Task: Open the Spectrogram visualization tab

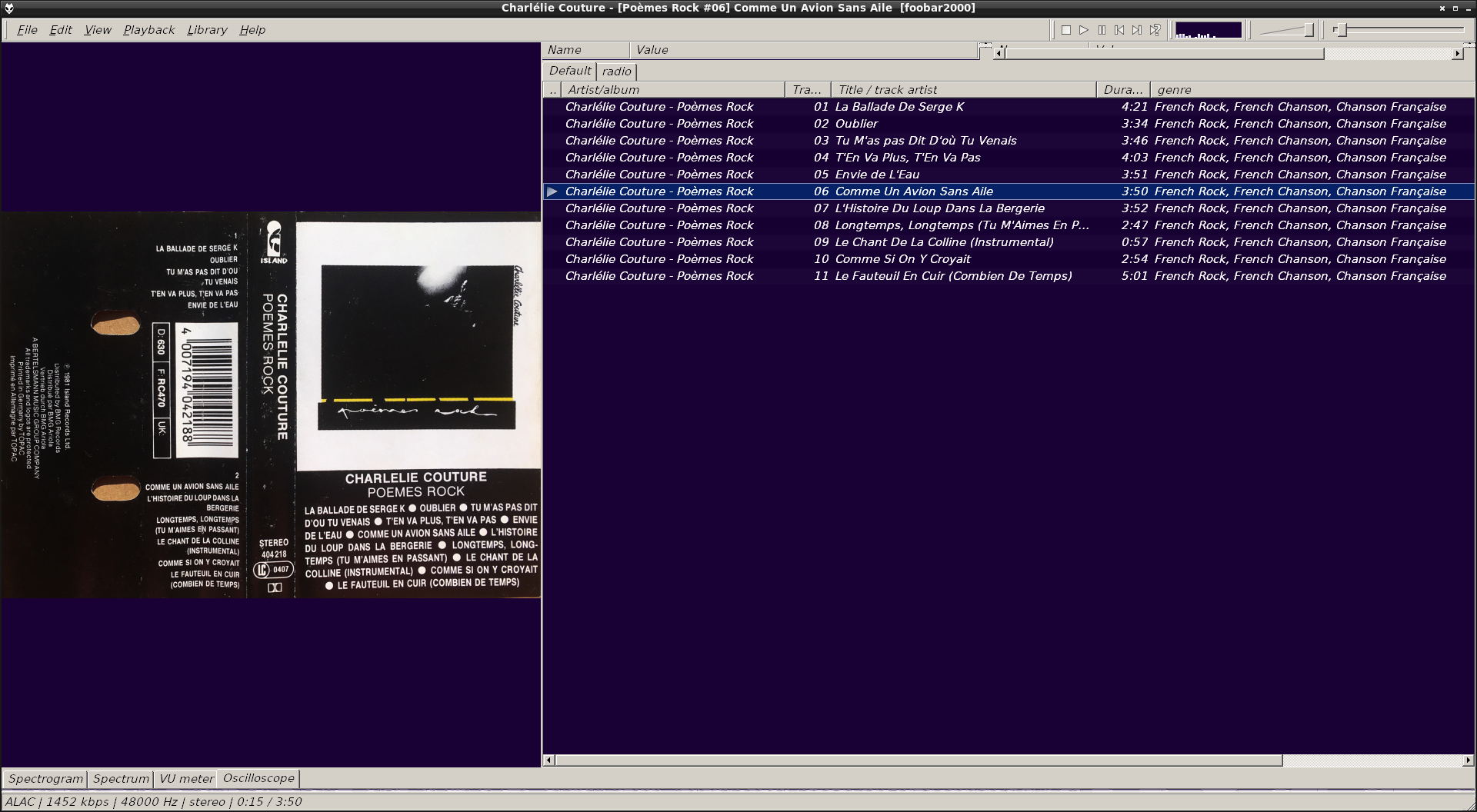Action: coord(45,779)
